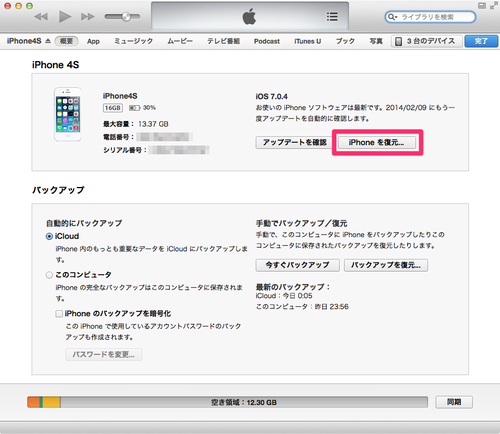Click the library search field
The width and height of the screenshot is (500, 434).
430,17
